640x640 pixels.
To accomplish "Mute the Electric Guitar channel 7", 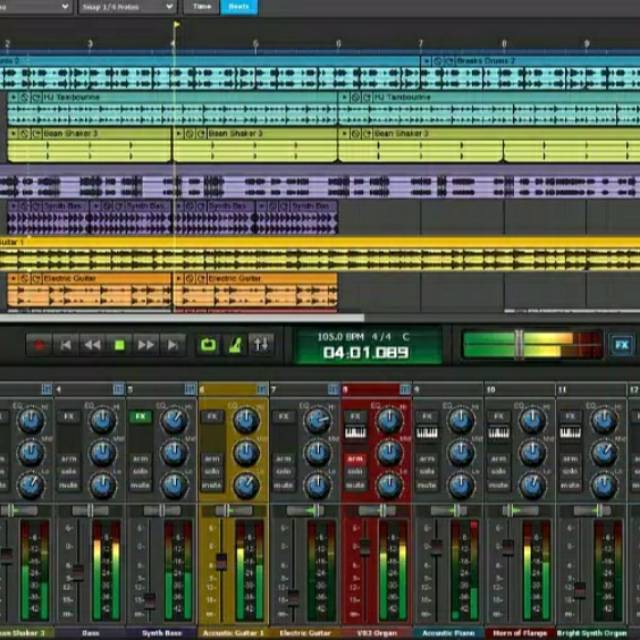I will 284,485.
